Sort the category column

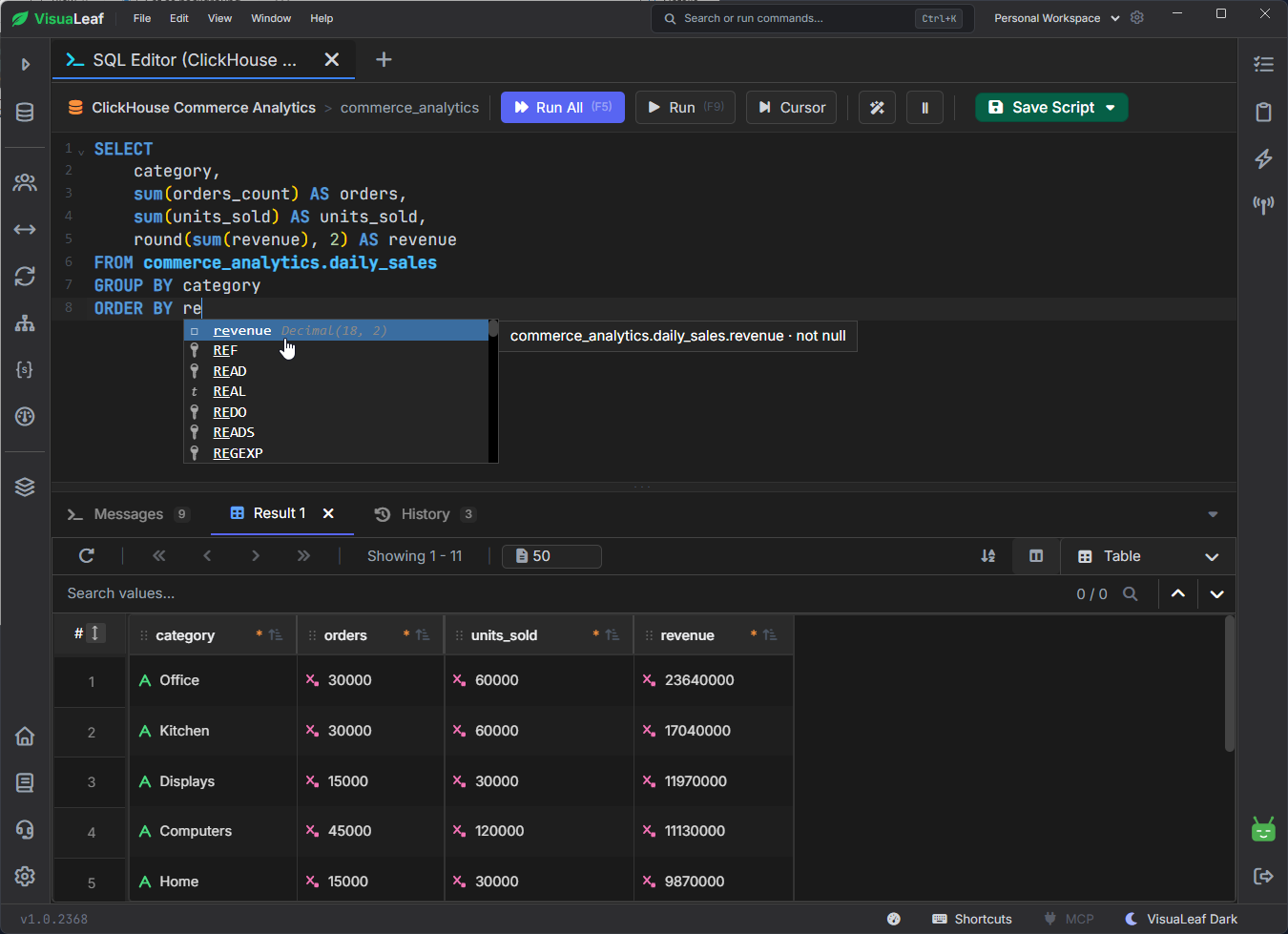click(x=276, y=635)
